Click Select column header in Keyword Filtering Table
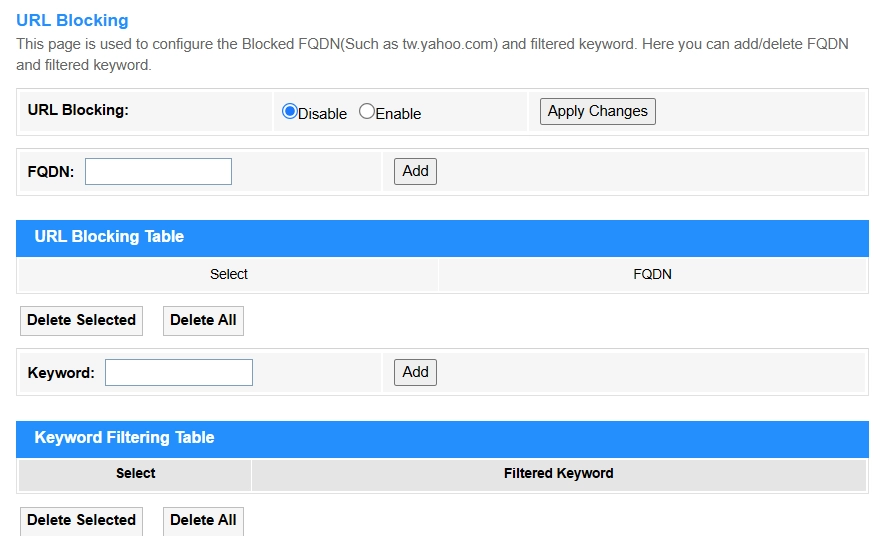 [135, 473]
